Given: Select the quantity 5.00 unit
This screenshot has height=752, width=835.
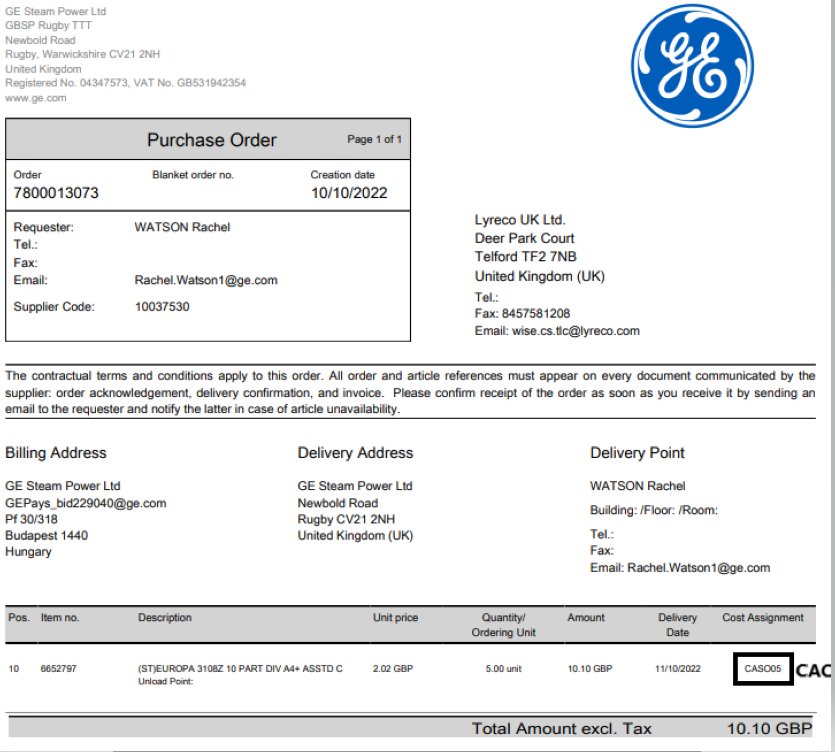Looking at the screenshot, I should pos(504,668).
